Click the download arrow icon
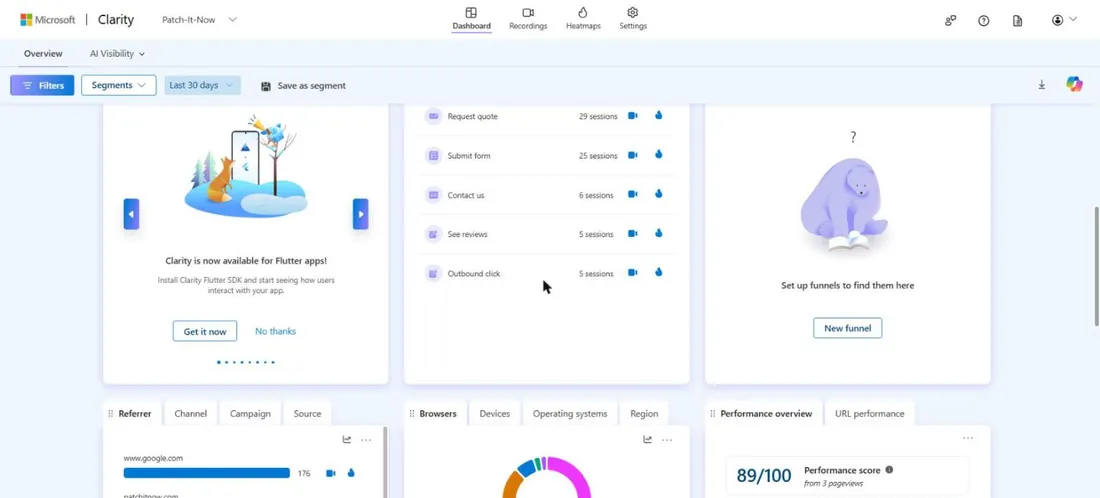The image size is (1100, 498). [1042, 85]
